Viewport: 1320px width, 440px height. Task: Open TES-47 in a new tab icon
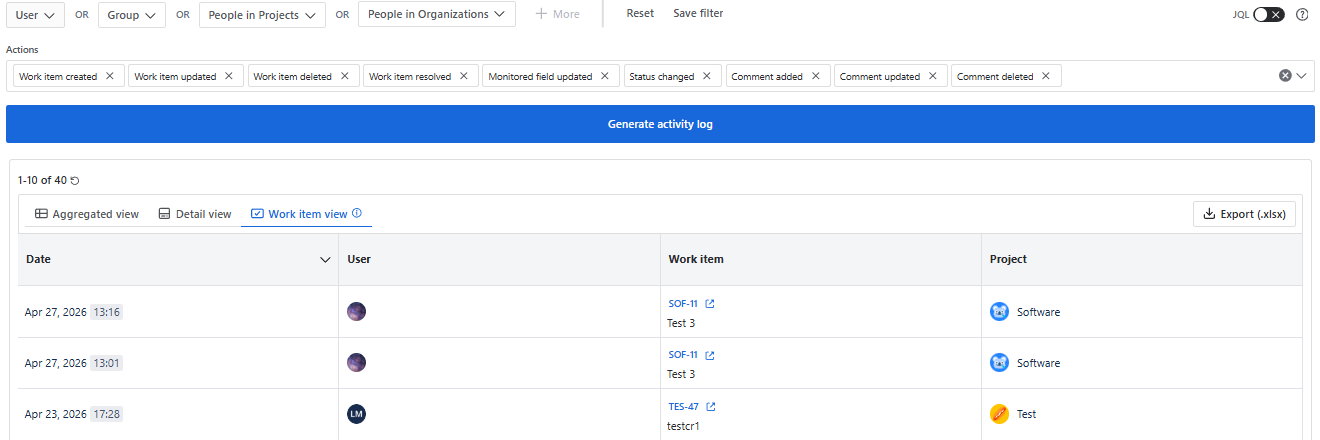pos(711,406)
